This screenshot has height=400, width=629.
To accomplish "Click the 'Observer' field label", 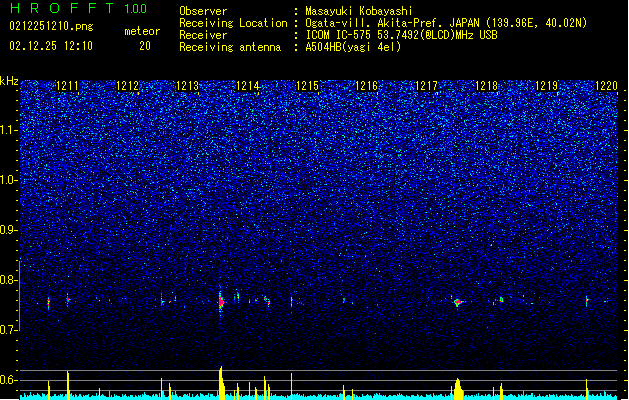I will (x=203, y=11).
